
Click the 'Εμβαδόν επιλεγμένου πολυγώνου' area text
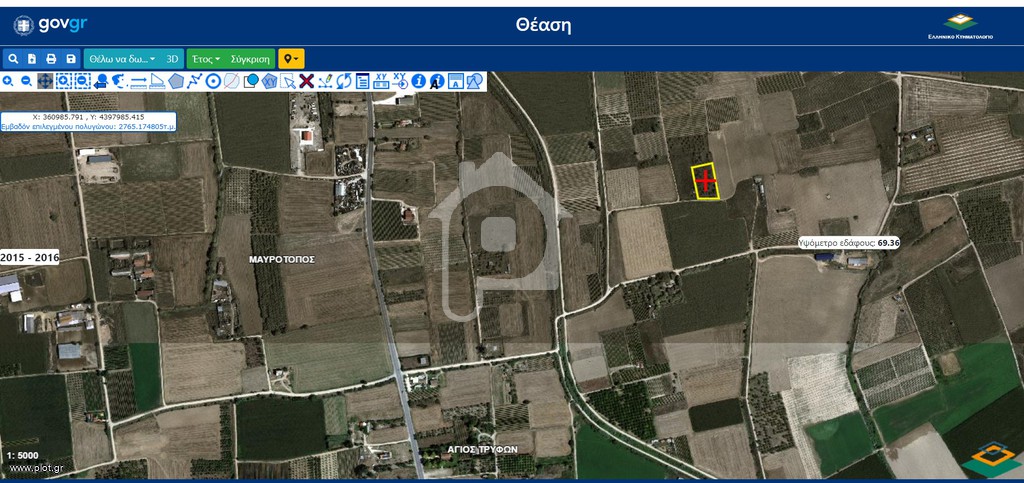coord(88,127)
